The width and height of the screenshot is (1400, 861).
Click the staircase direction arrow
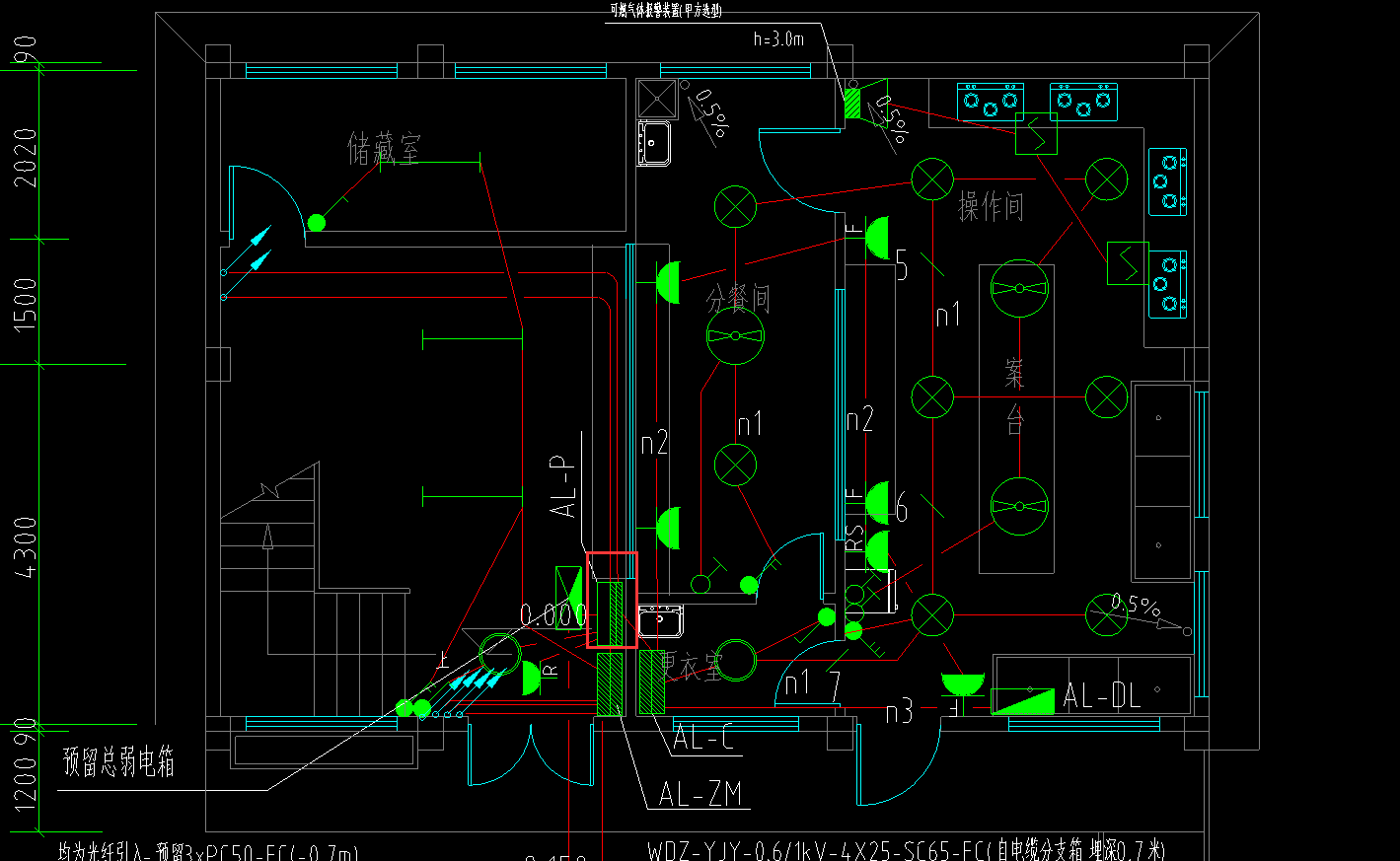point(267,538)
